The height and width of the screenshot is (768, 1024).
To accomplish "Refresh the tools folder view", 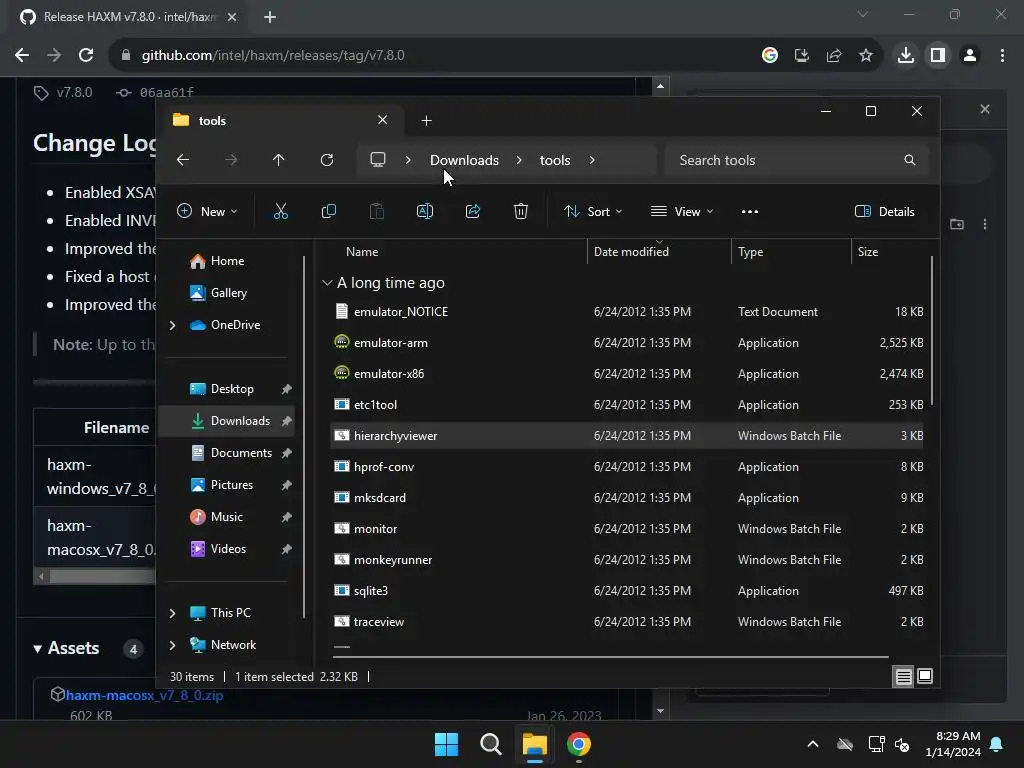I will pyautogui.click(x=327, y=160).
